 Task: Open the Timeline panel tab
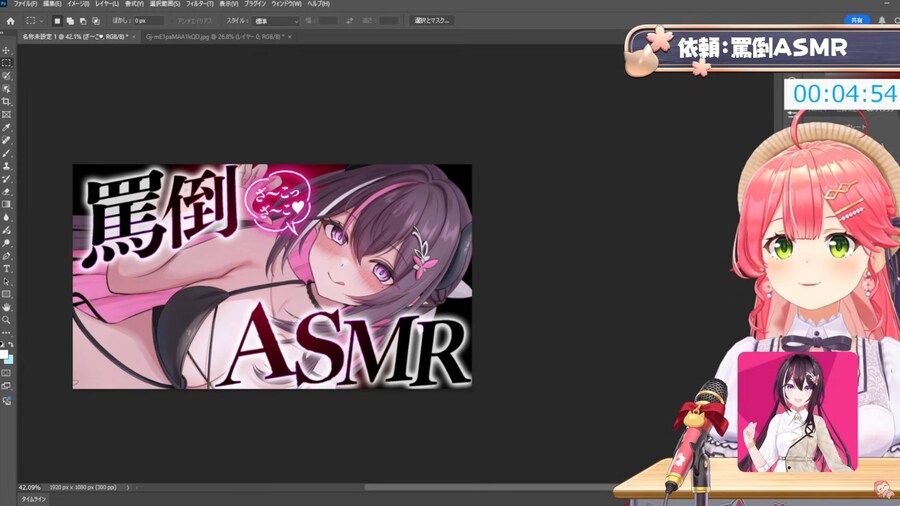pos(33,499)
